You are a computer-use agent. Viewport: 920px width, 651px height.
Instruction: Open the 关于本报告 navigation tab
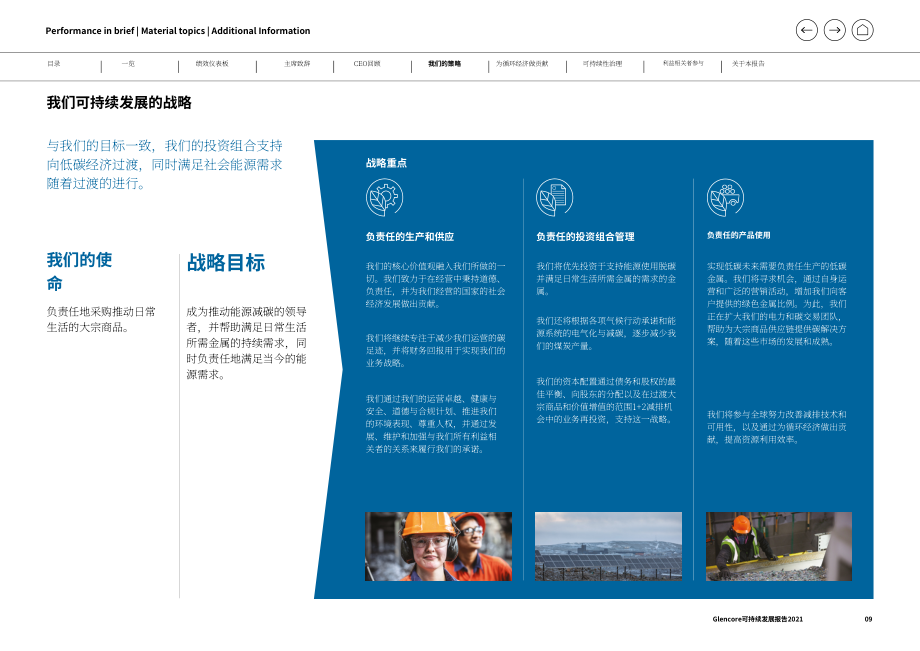[x=748, y=64]
